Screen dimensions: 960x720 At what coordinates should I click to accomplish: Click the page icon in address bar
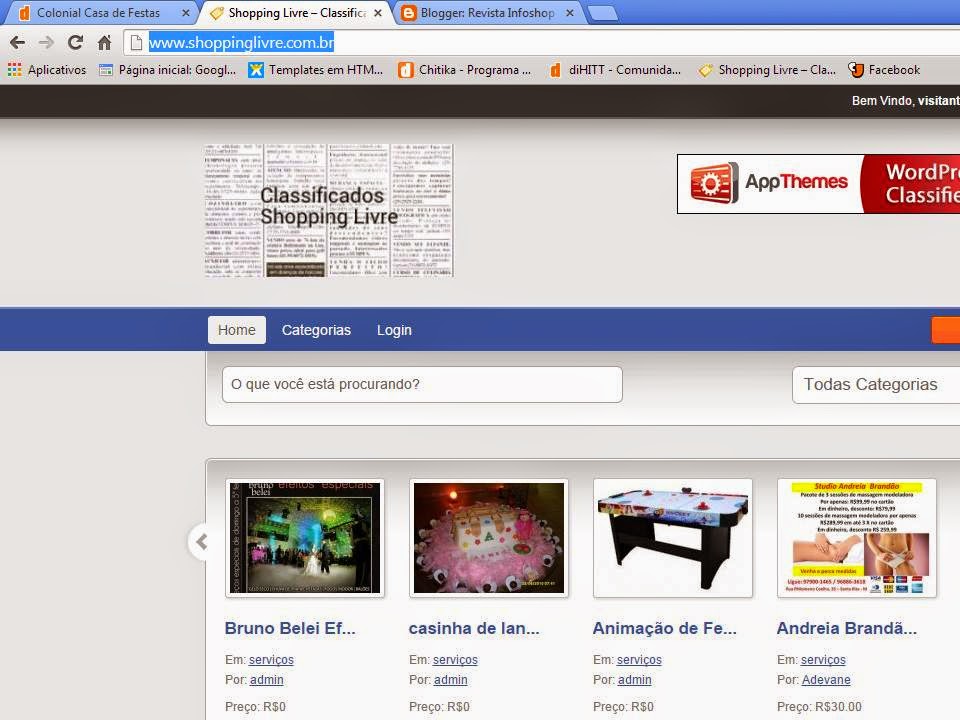[x=137, y=42]
